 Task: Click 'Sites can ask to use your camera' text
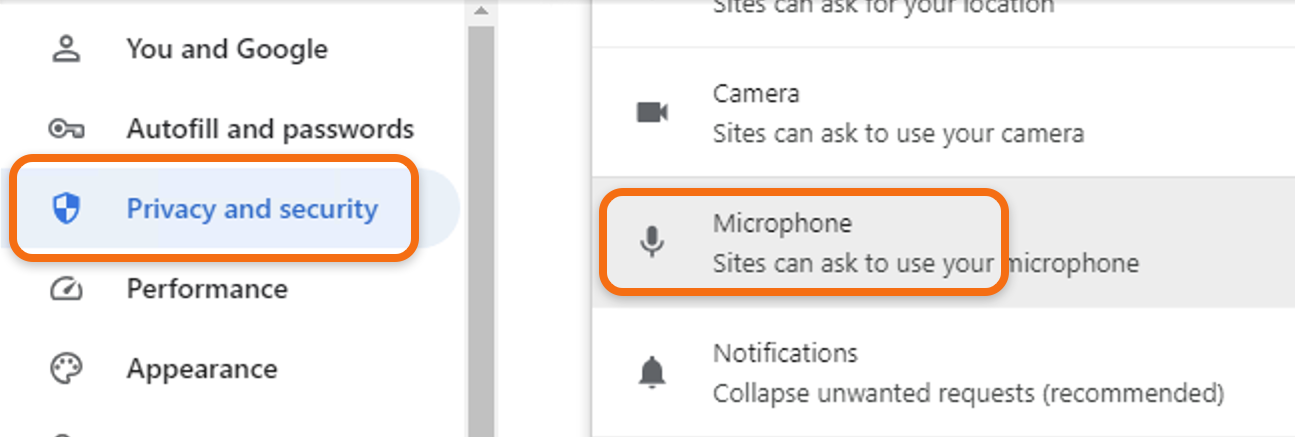[x=898, y=133]
